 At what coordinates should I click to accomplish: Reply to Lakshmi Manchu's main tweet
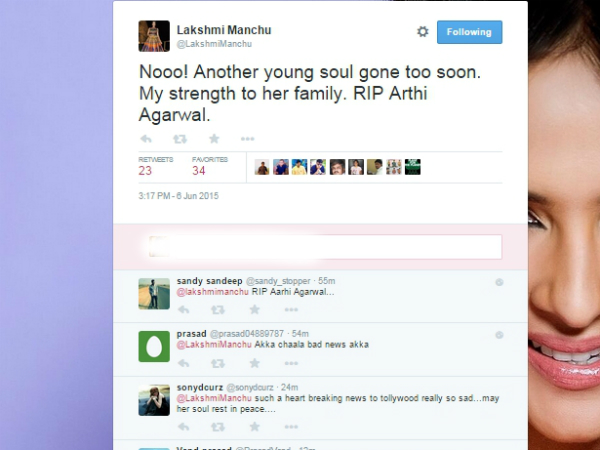click(x=146, y=139)
